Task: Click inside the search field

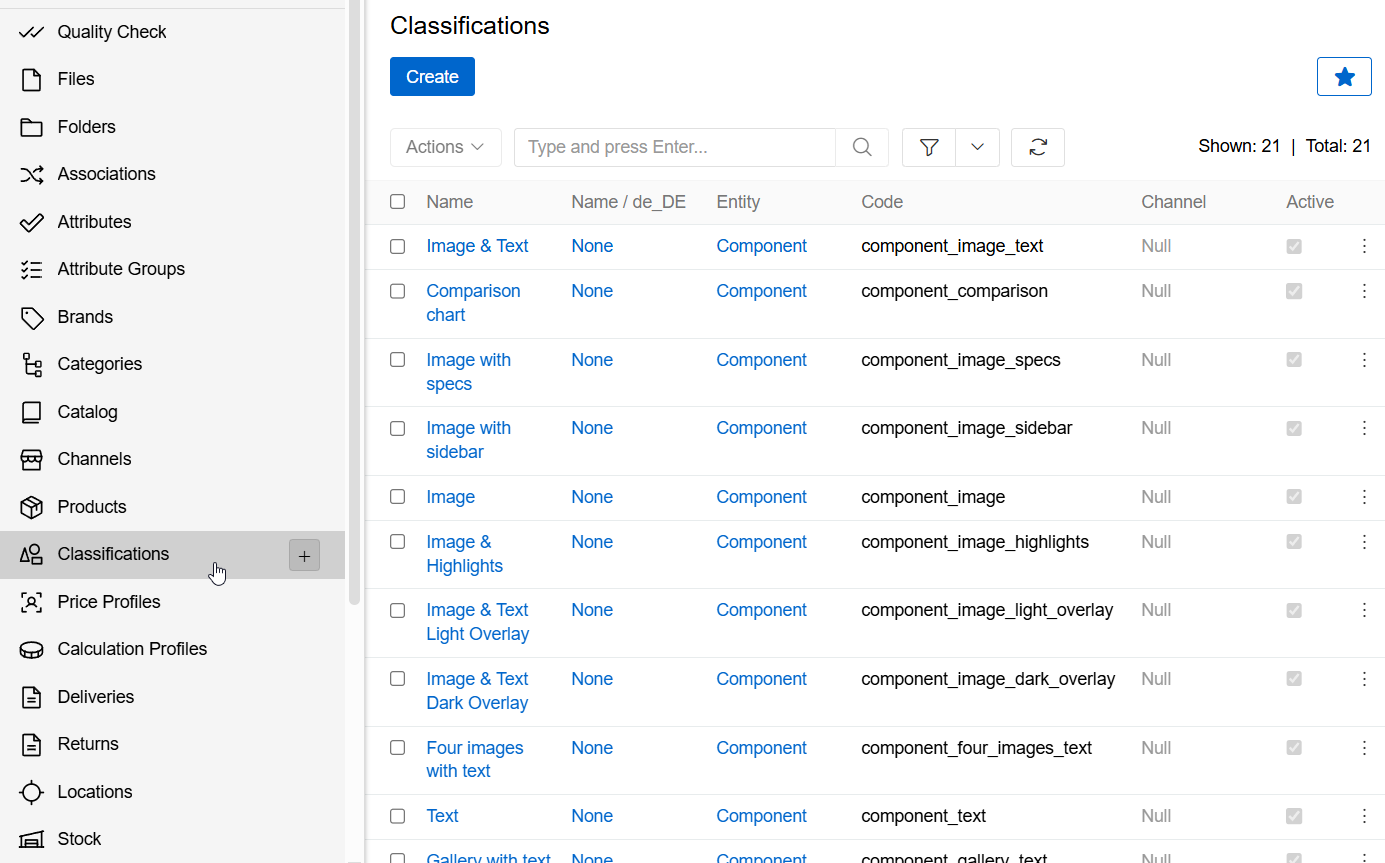Action: (x=673, y=147)
